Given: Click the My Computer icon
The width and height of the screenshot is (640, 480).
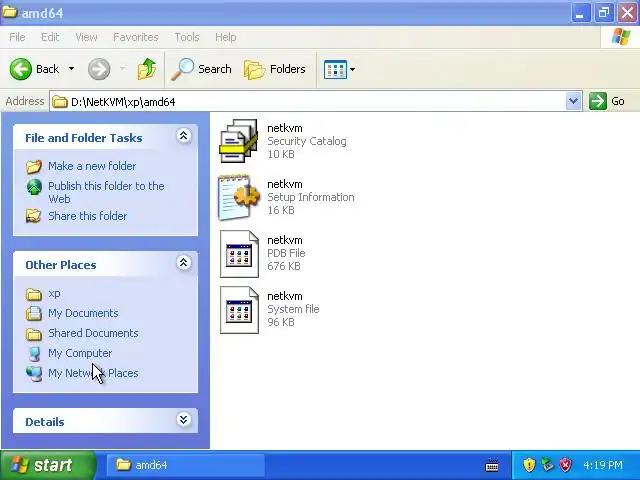Looking at the screenshot, I should point(35,354).
